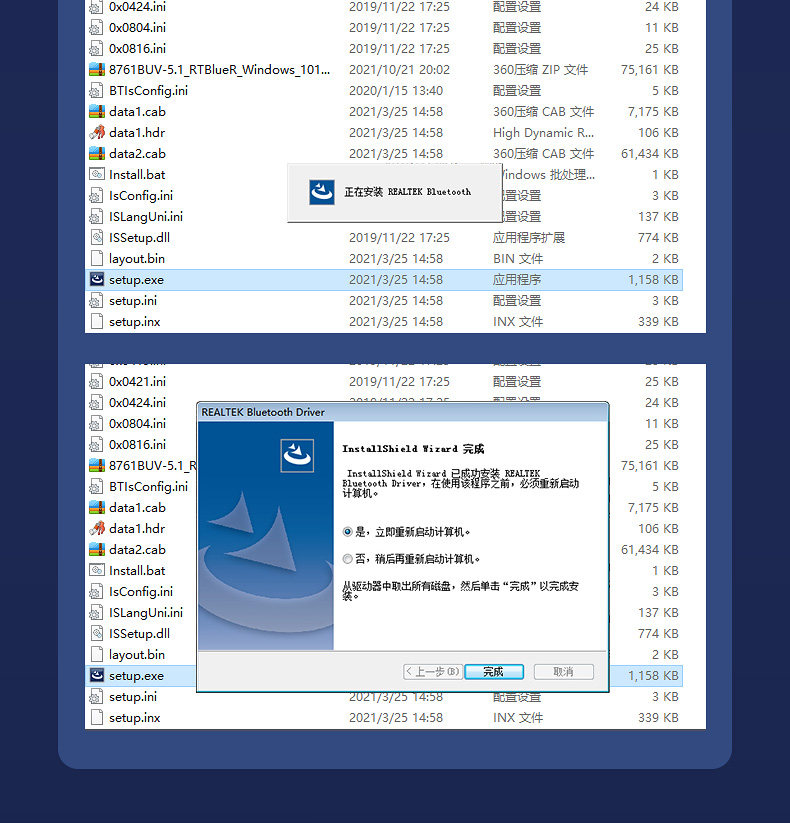Select setup.exe name in upper list

coord(136,280)
